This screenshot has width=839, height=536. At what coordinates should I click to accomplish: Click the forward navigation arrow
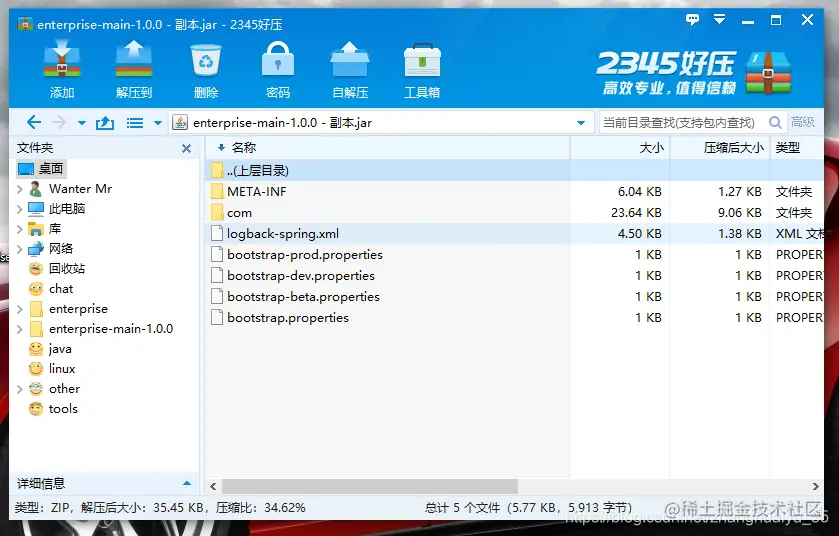pos(59,122)
